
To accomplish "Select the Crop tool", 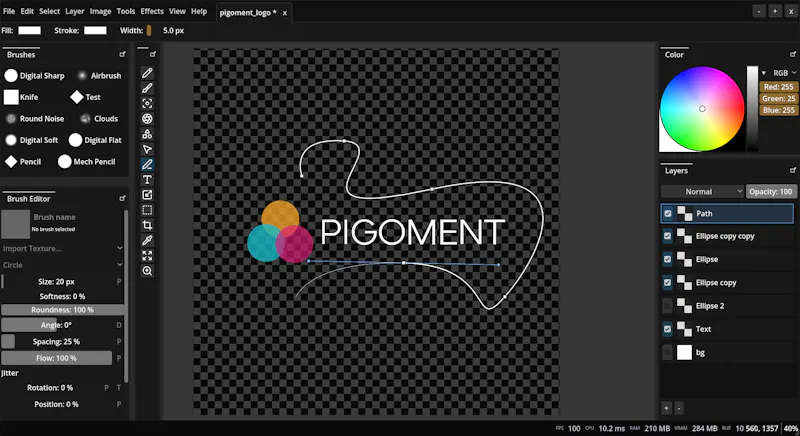I will point(147,225).
